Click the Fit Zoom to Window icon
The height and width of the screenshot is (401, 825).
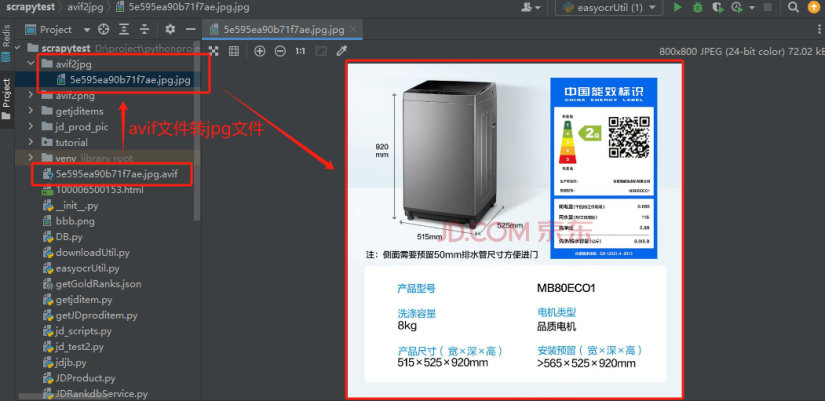[x=320, y=51]
